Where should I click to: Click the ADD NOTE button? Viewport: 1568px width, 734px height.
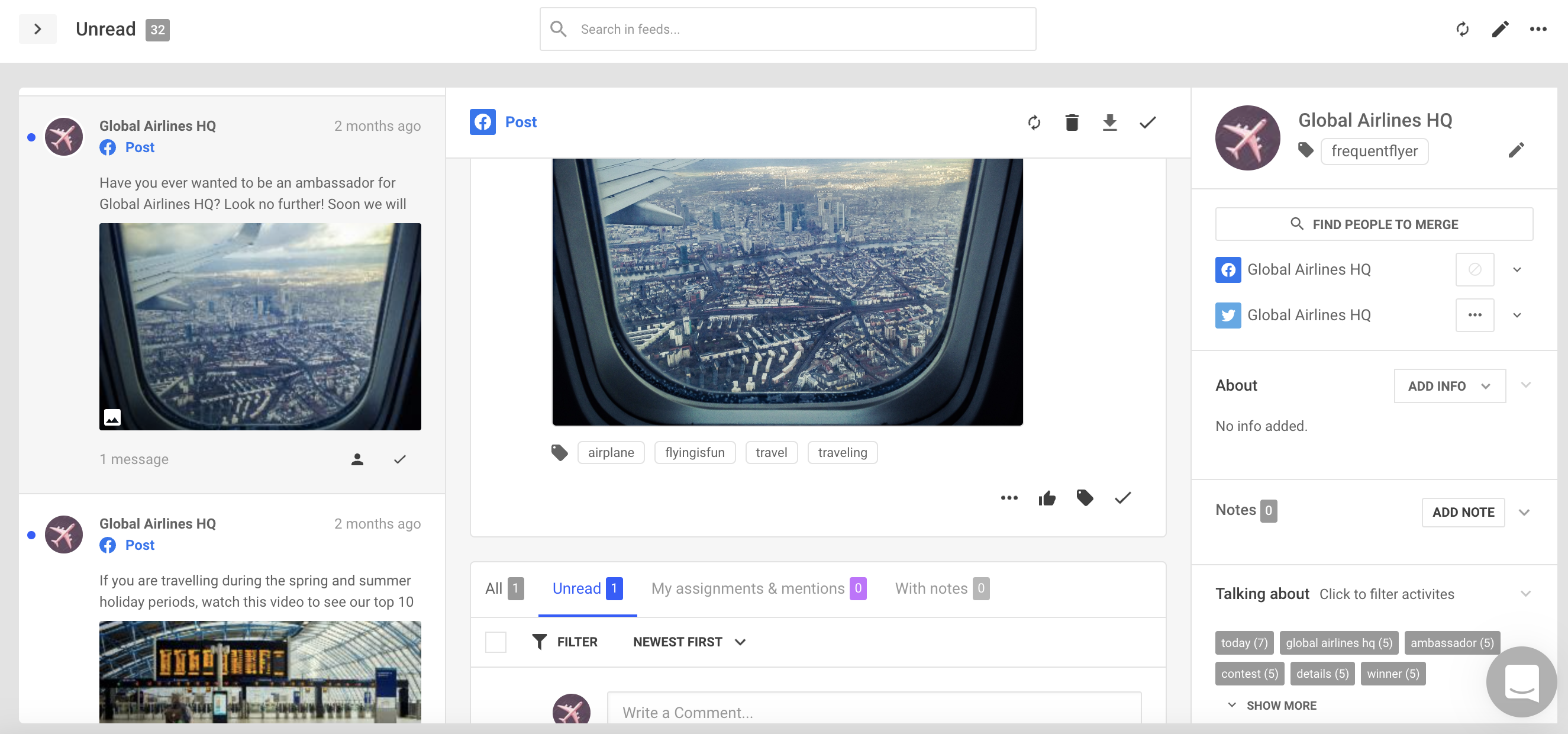[1463, 511]
